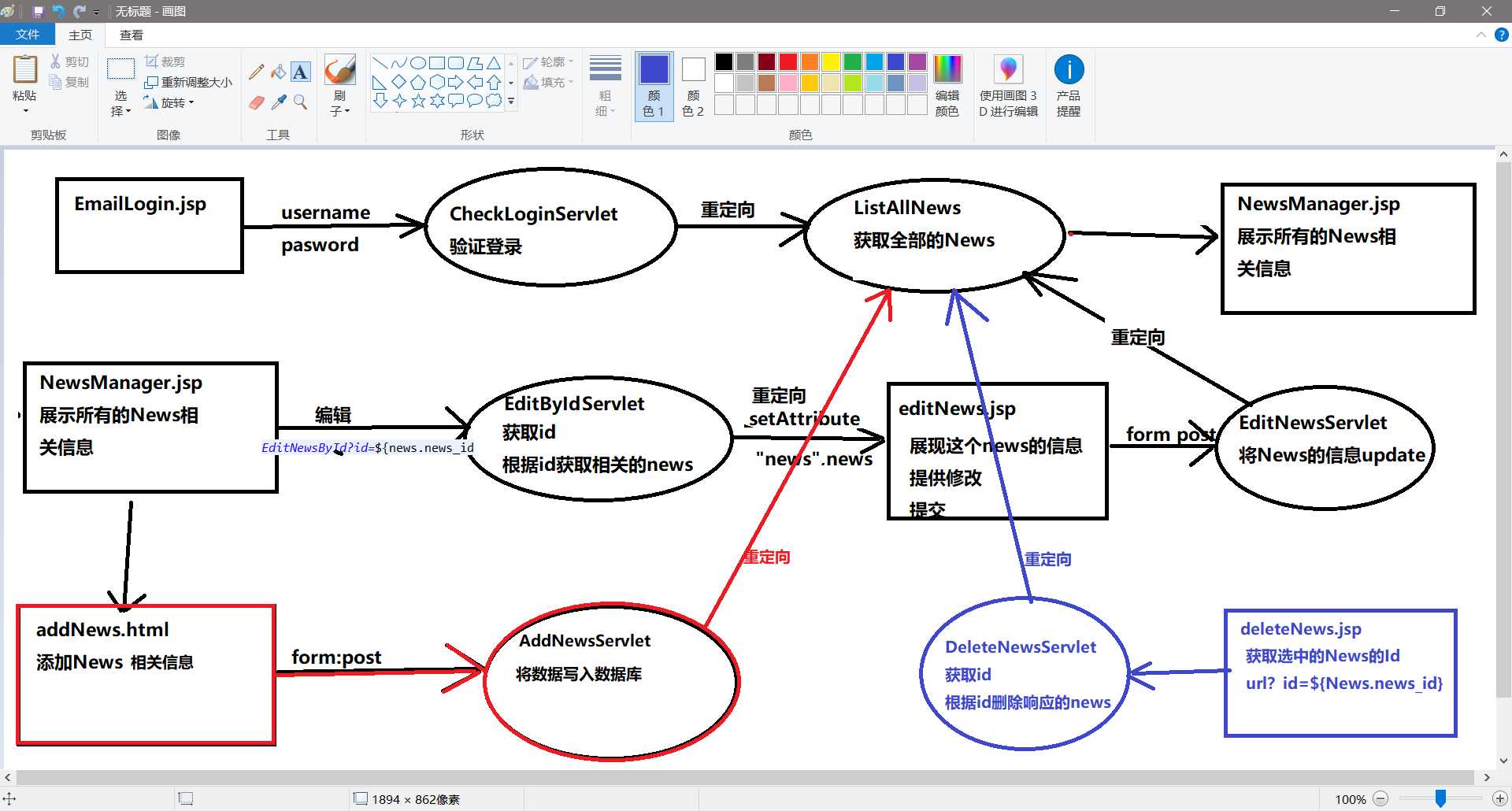Click the Crop (裁剪) button
The height and width of the screenshot is (811, 1512).
coord(165,61)
